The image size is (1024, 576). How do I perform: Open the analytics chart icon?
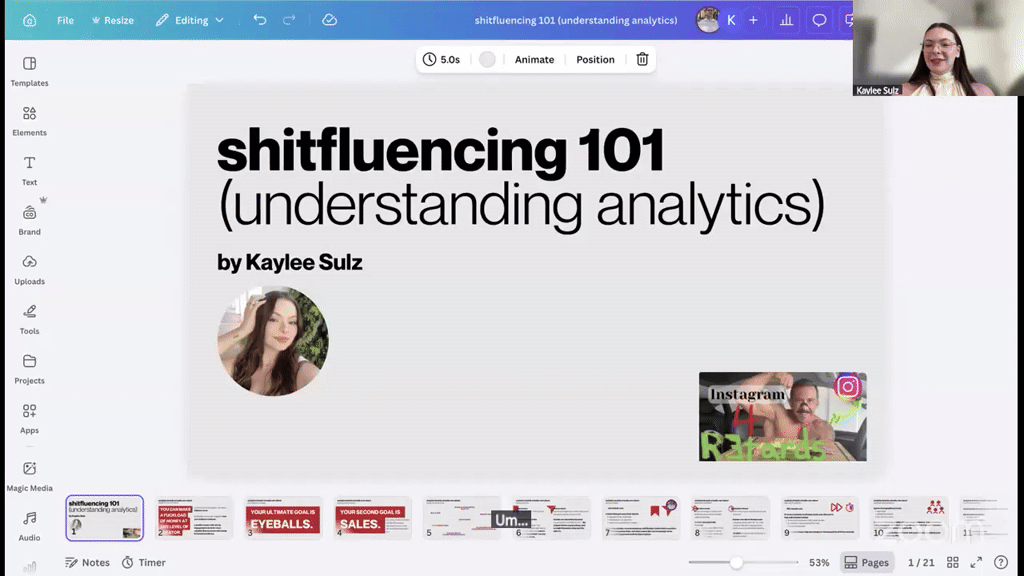click(786, 20)
